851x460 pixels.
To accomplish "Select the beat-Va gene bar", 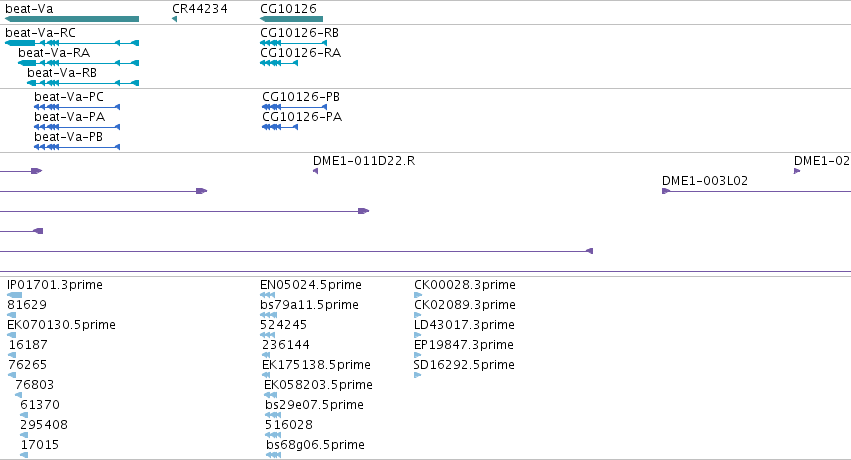I will [x=72, y=19].
